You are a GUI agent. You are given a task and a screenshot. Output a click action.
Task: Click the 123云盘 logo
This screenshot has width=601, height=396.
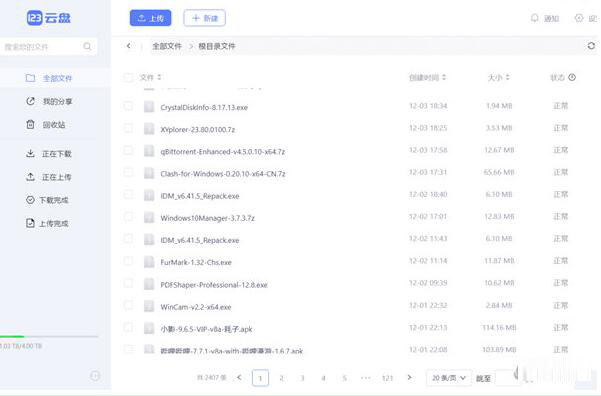coord(49,18)
